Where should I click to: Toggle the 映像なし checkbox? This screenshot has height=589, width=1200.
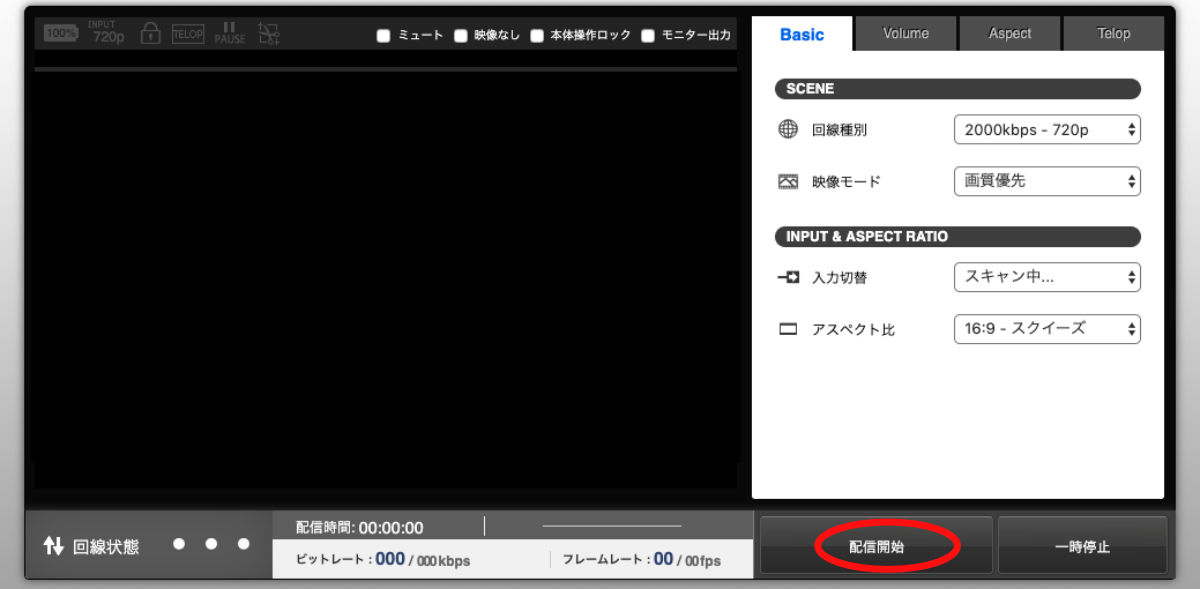(461, 36)
